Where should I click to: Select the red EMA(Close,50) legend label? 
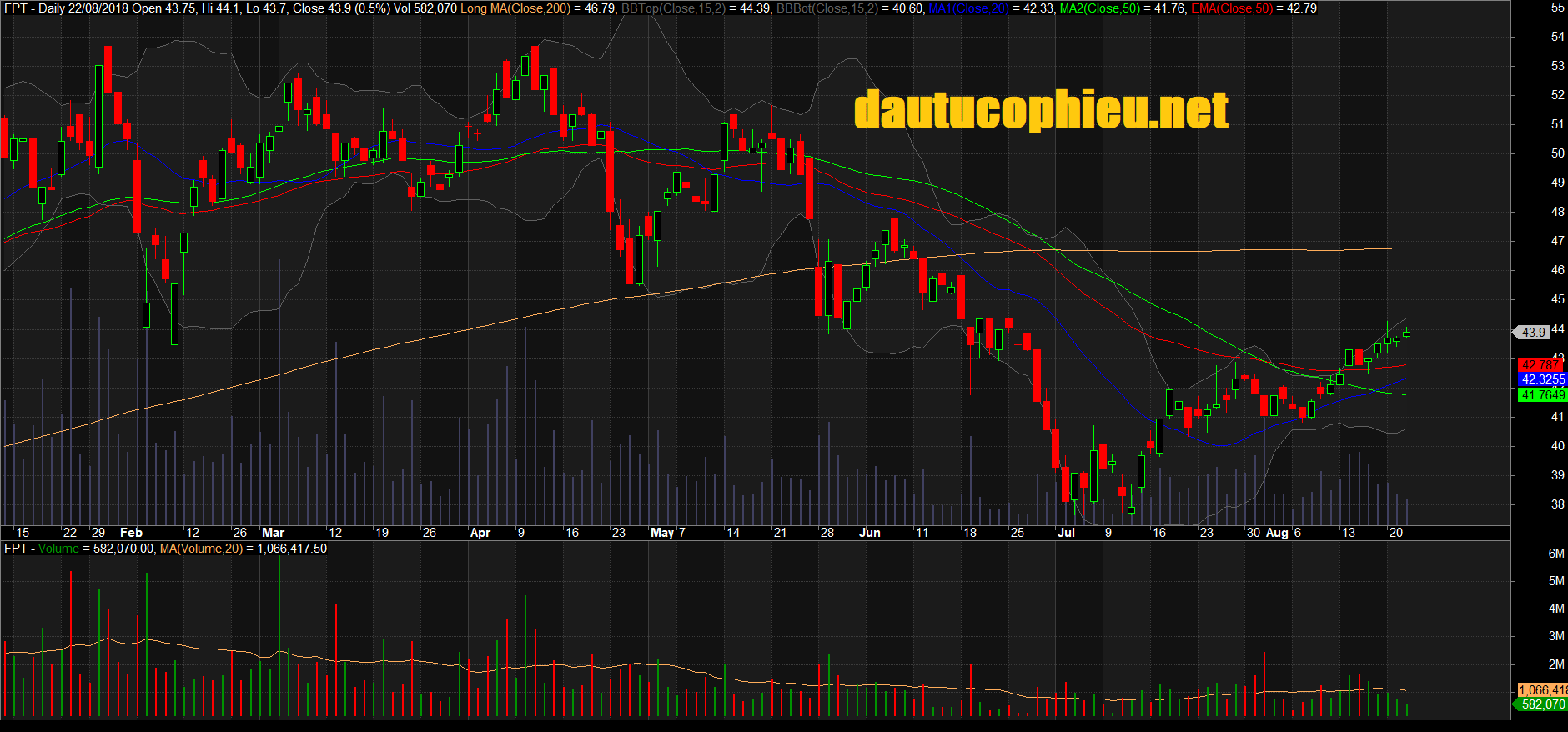[1232, 8]
